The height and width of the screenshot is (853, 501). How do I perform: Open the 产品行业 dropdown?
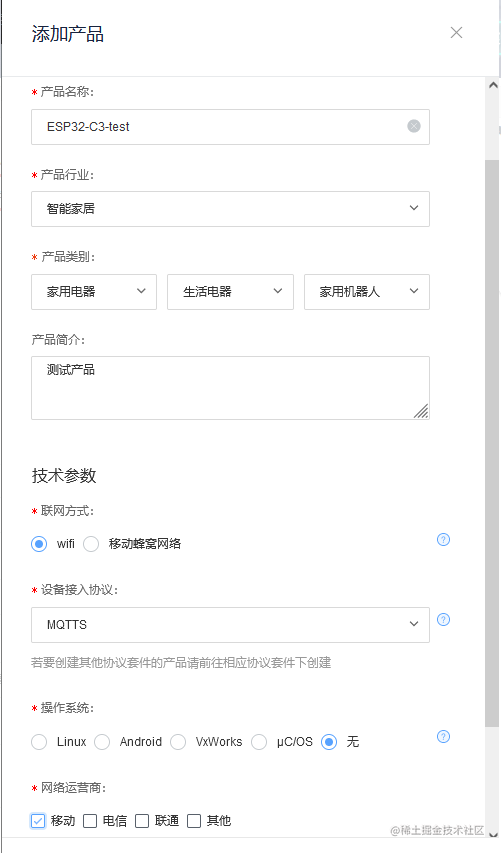231,209
